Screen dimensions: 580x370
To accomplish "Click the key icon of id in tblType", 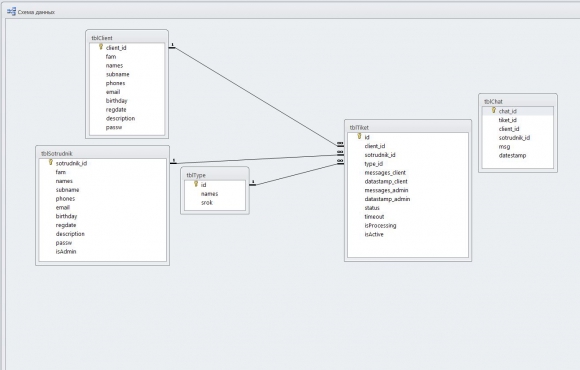I will [x=196, y=184].
